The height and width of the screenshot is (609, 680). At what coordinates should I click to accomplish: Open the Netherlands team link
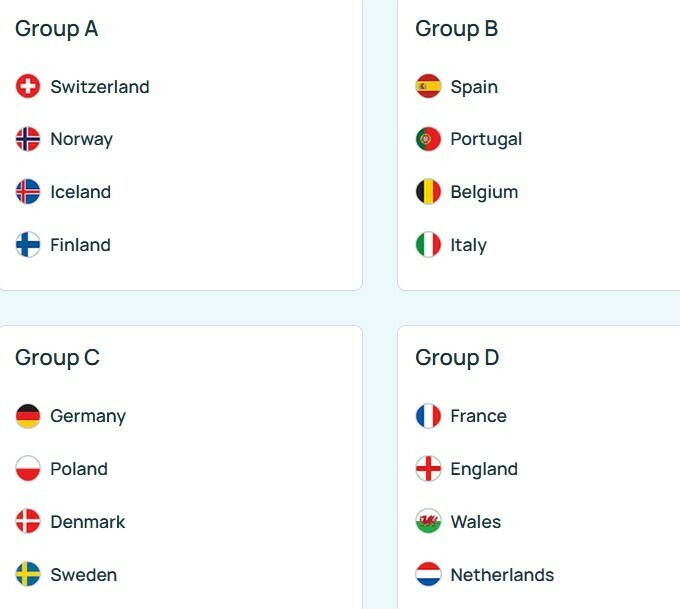pos(502,575)
